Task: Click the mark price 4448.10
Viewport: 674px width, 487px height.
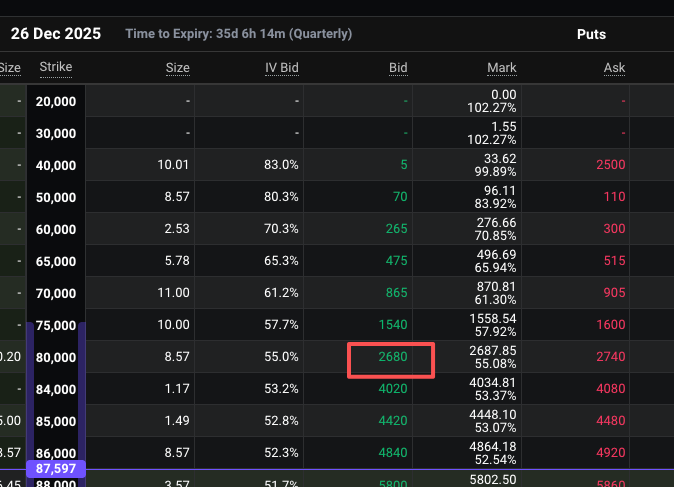Action: click(493, 414)
